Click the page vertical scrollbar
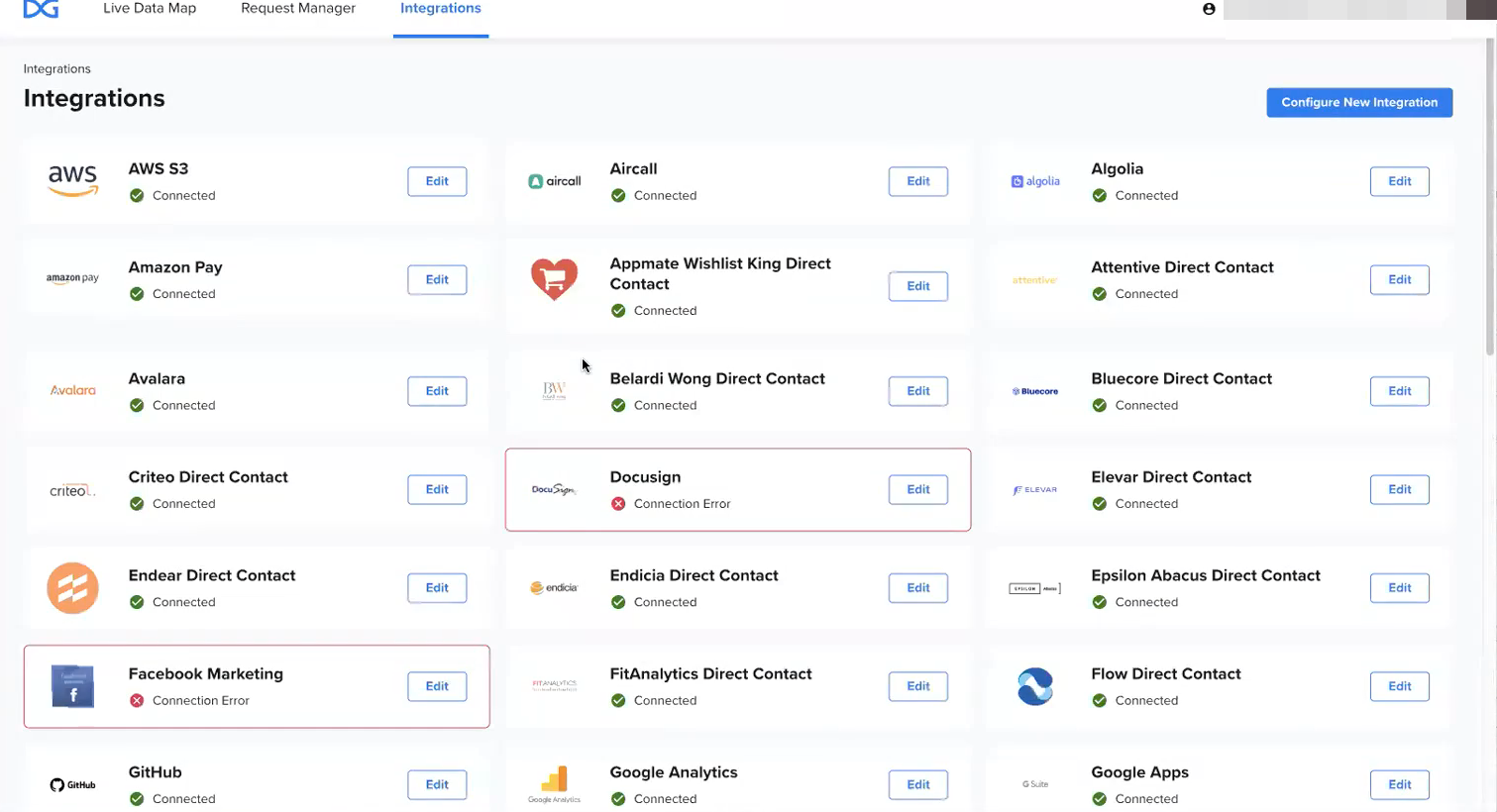The height and width of the screenshot is (812, 1497). click(1490, 198)
